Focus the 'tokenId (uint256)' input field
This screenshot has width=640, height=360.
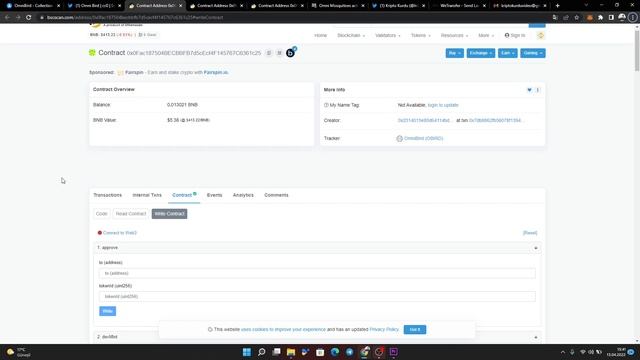click(317, 297)
